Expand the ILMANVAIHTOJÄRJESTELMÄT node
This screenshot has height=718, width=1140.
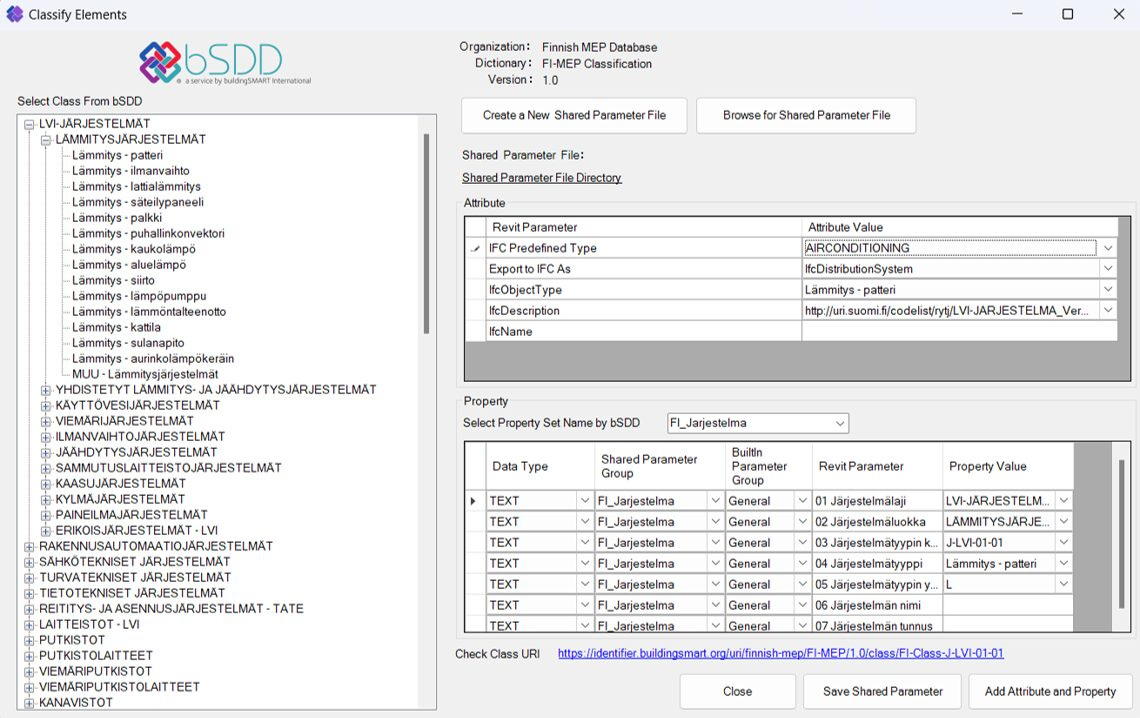click(46, 437)
